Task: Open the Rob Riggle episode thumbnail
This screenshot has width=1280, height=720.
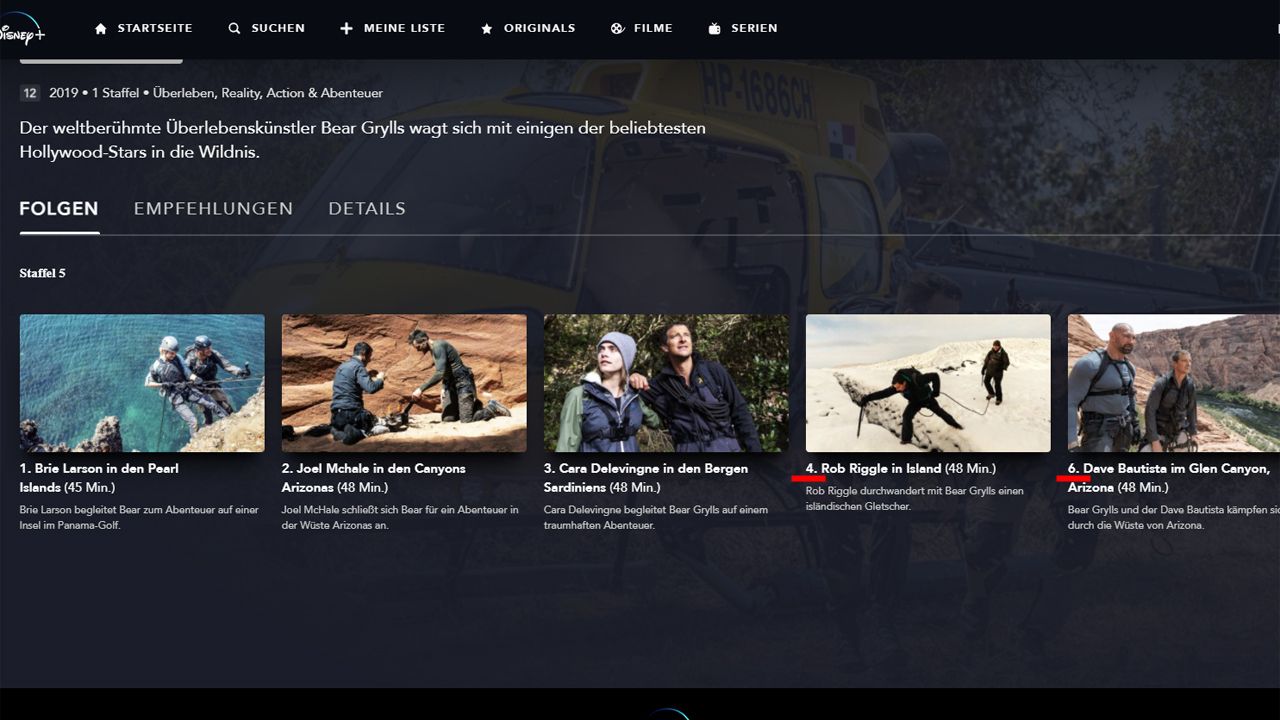Action: [928, 383]
